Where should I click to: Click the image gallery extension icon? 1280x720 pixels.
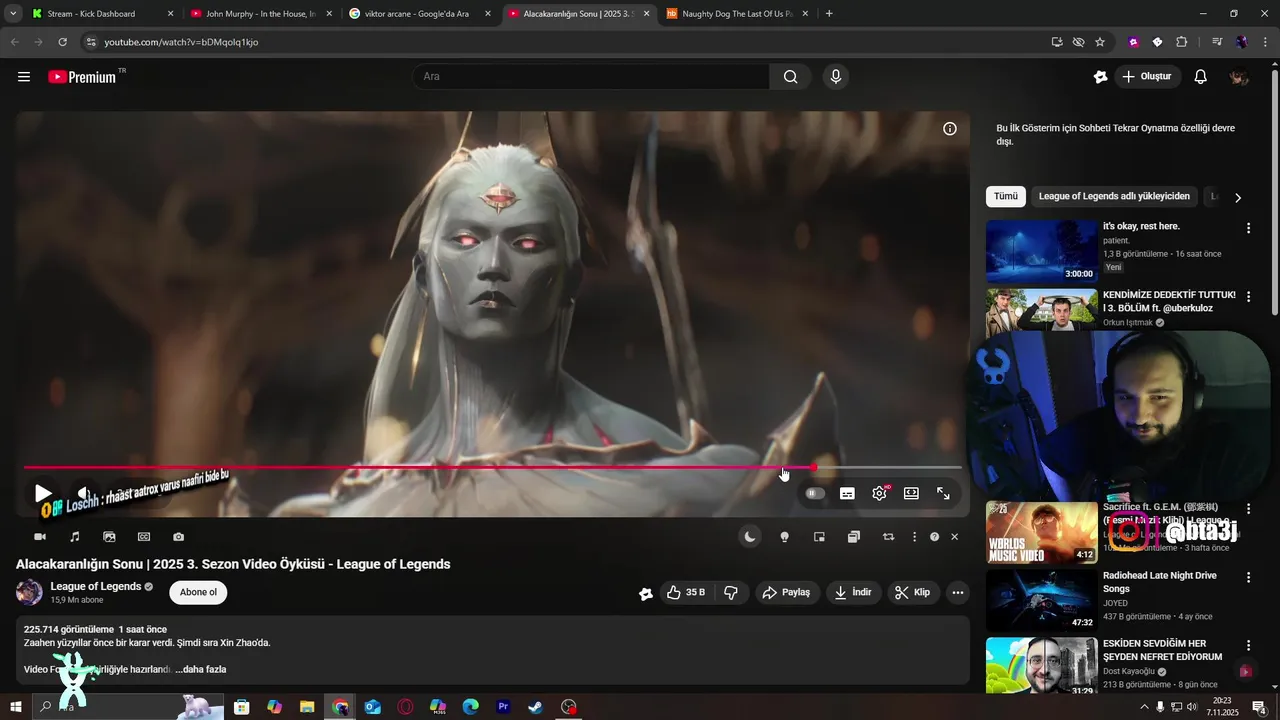109,537
